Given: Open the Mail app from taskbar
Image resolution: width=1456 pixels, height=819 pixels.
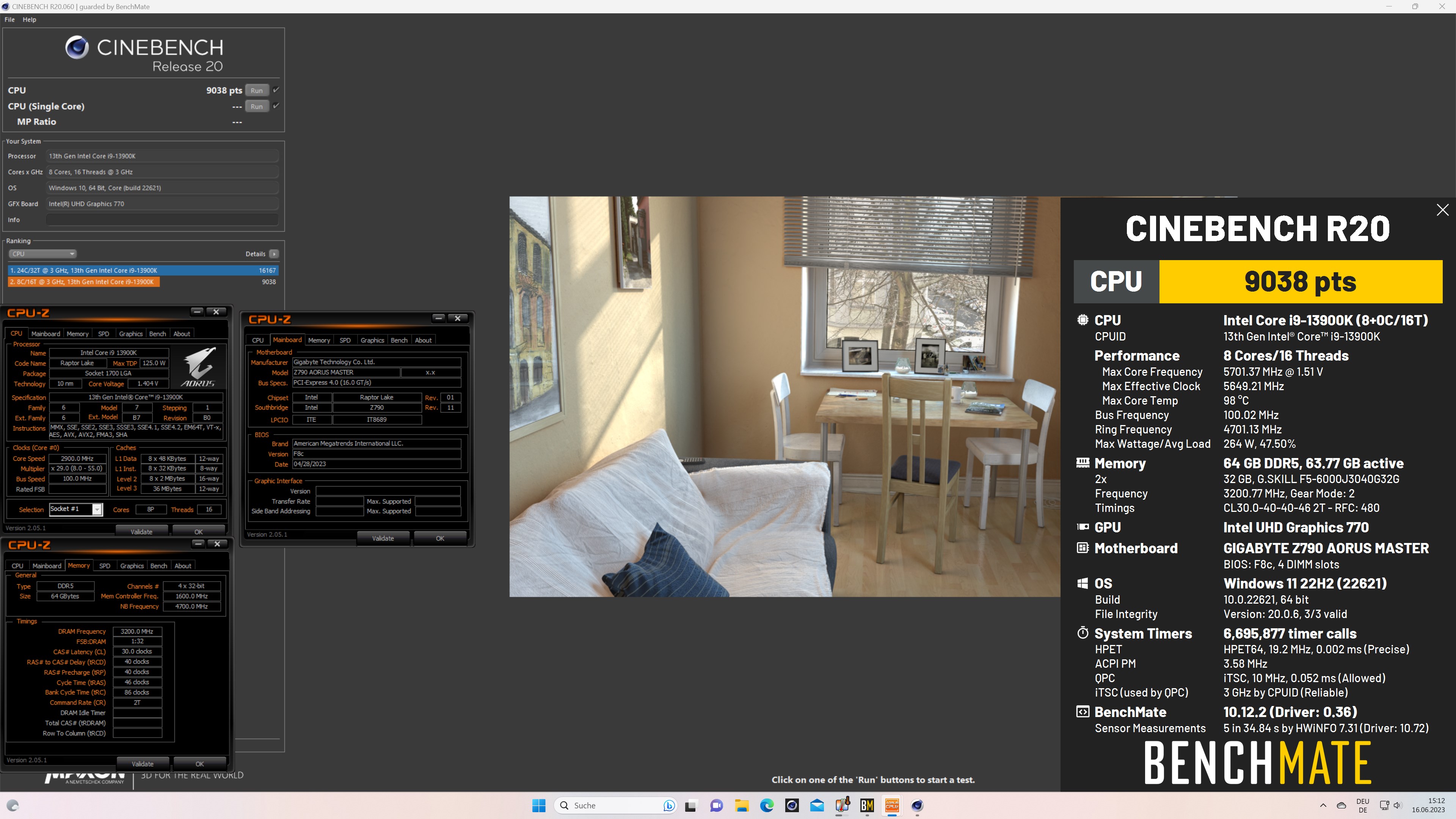Looking at the screenshot, I should [x=817, y=805].
